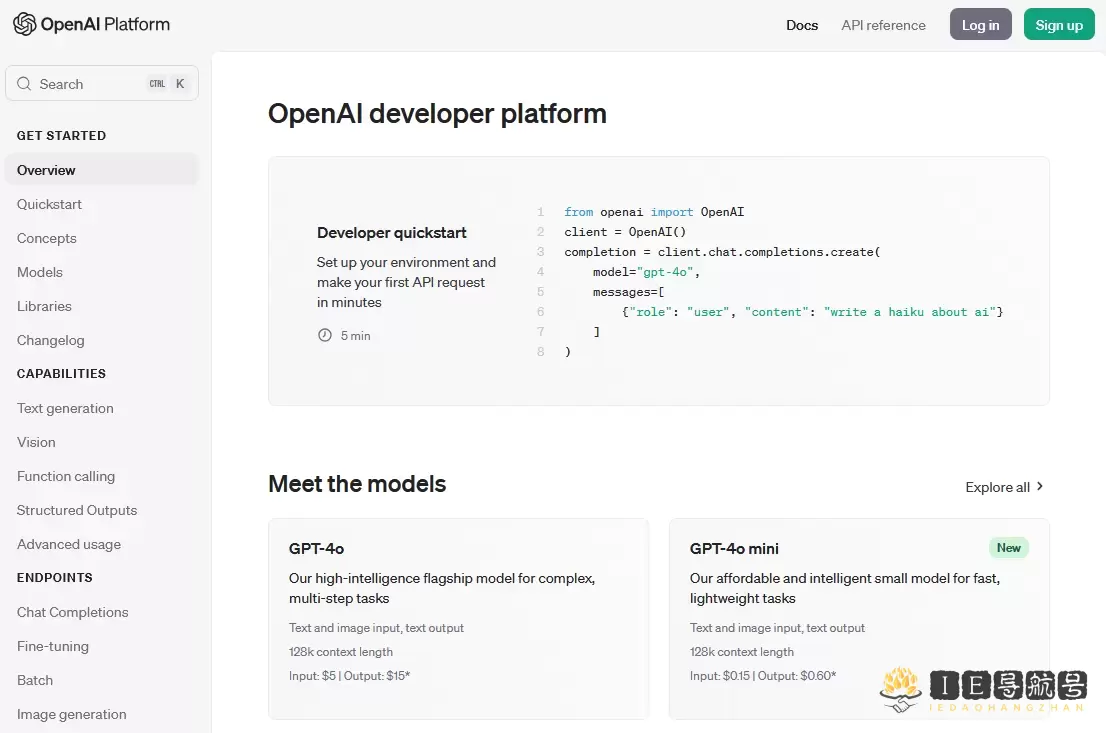Image resolution: width=1106 pixels, height=733 pixels.
Task: Click the 'OpenAI developer platform' heading
Action: pyautogui.click(x=437, y=114)
